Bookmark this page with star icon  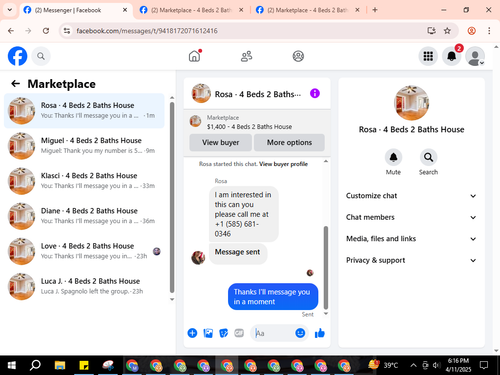[447, 31]
